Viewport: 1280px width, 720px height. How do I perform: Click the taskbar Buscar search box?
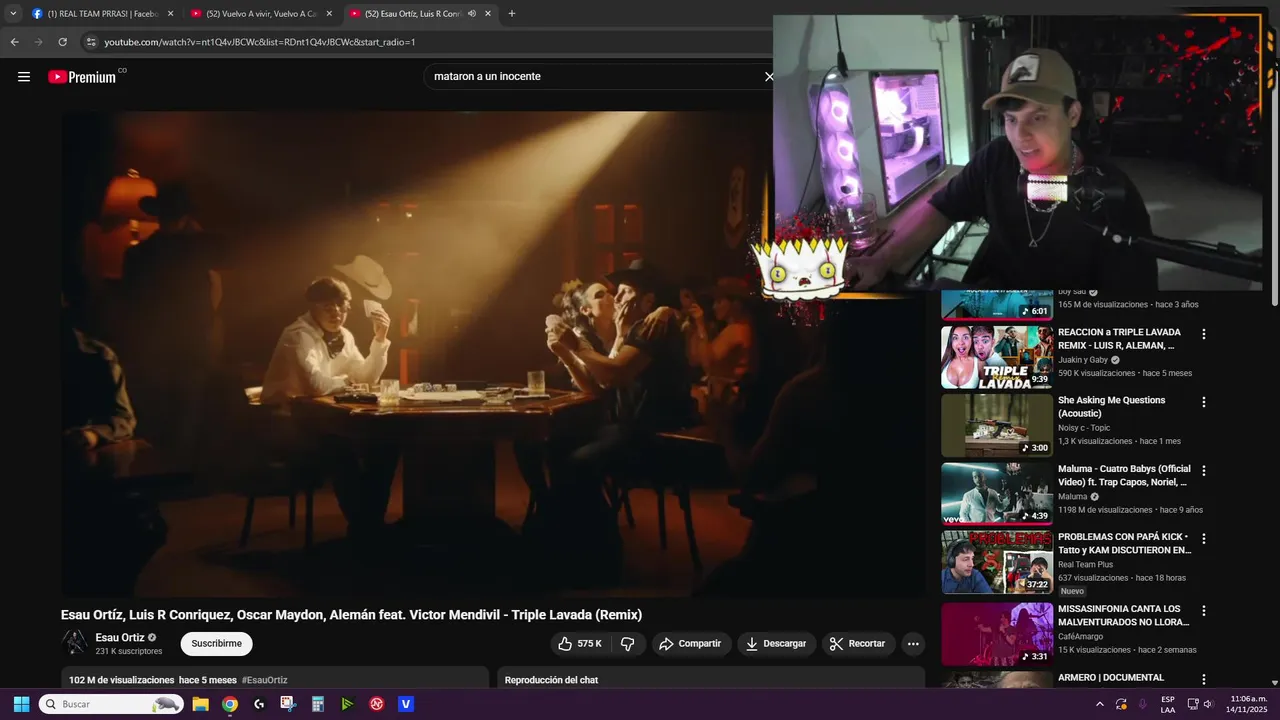click(111, 704)
